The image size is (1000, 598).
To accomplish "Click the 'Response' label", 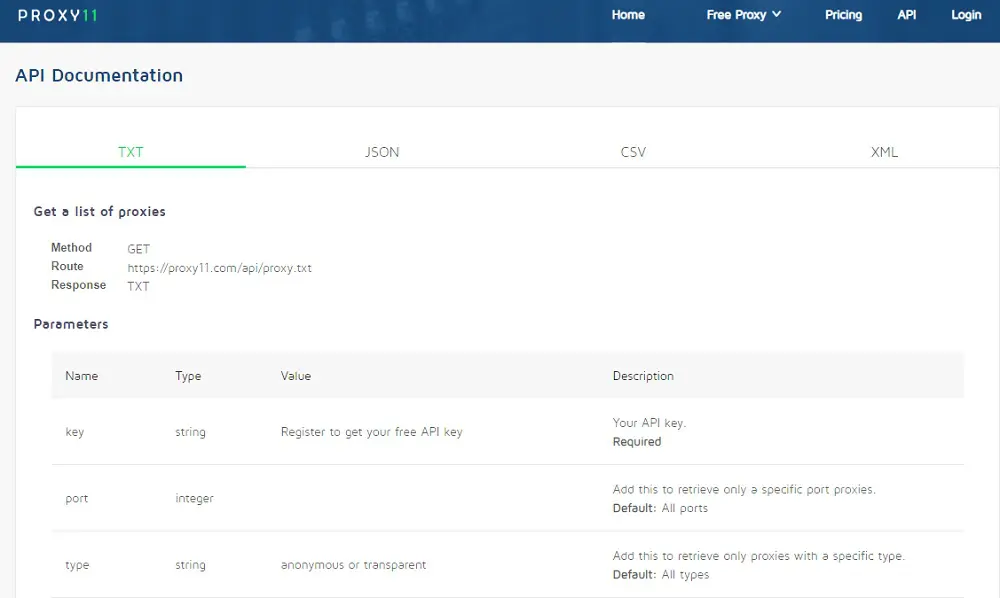I will coord(78,285).
